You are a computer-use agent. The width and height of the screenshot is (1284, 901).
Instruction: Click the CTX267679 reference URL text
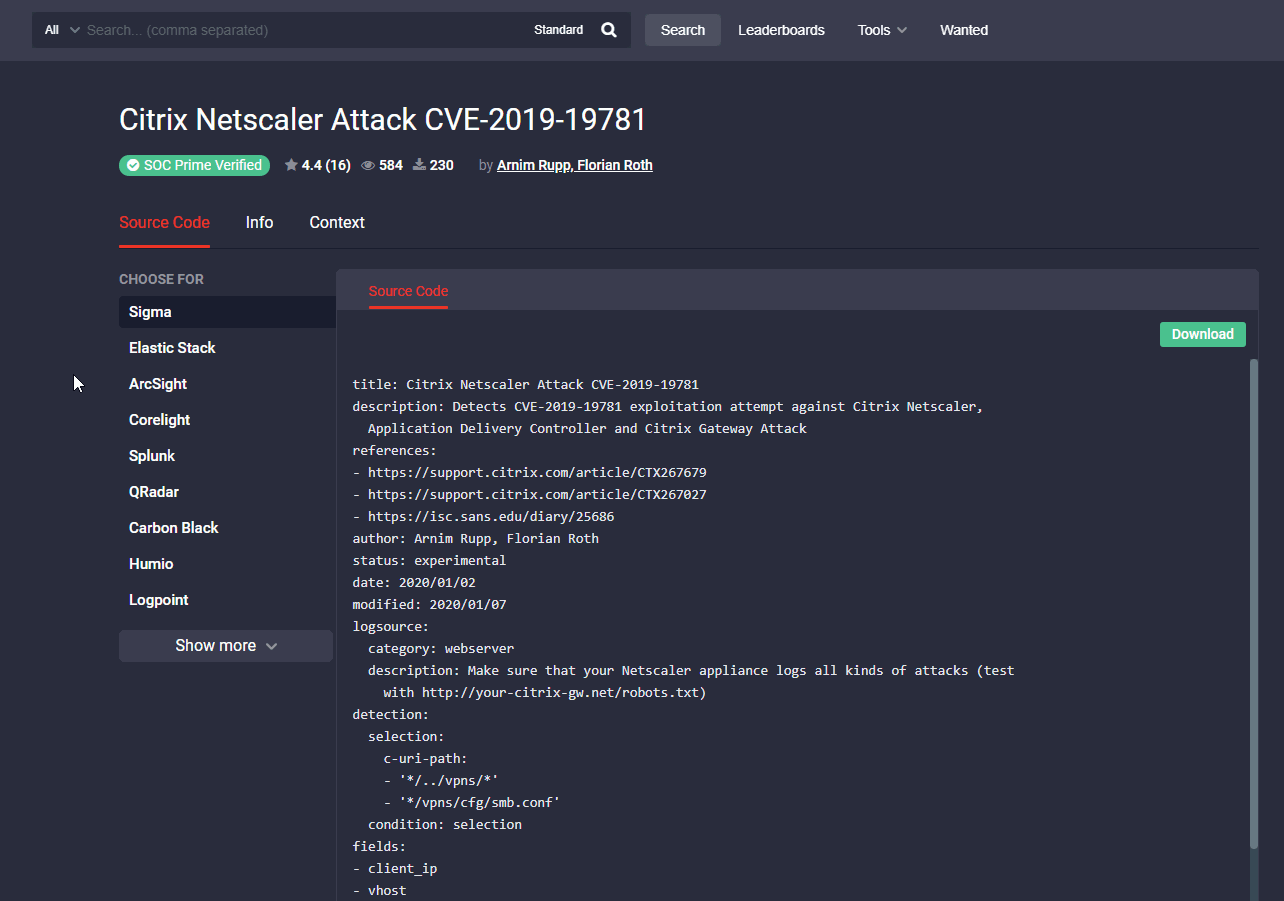click(x=537, y=472)
